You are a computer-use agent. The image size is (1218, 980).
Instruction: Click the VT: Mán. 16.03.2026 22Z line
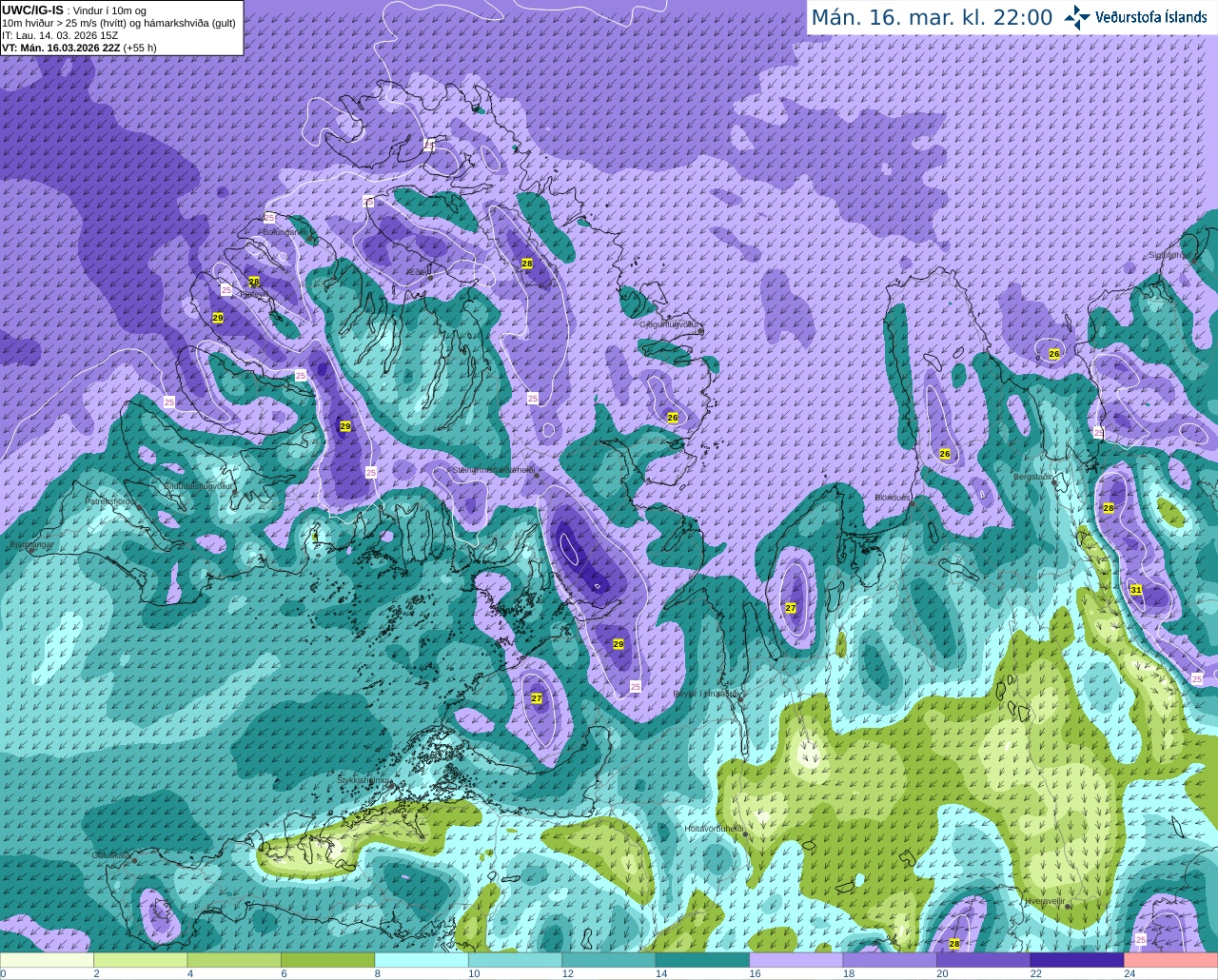[x=61, y=48]
